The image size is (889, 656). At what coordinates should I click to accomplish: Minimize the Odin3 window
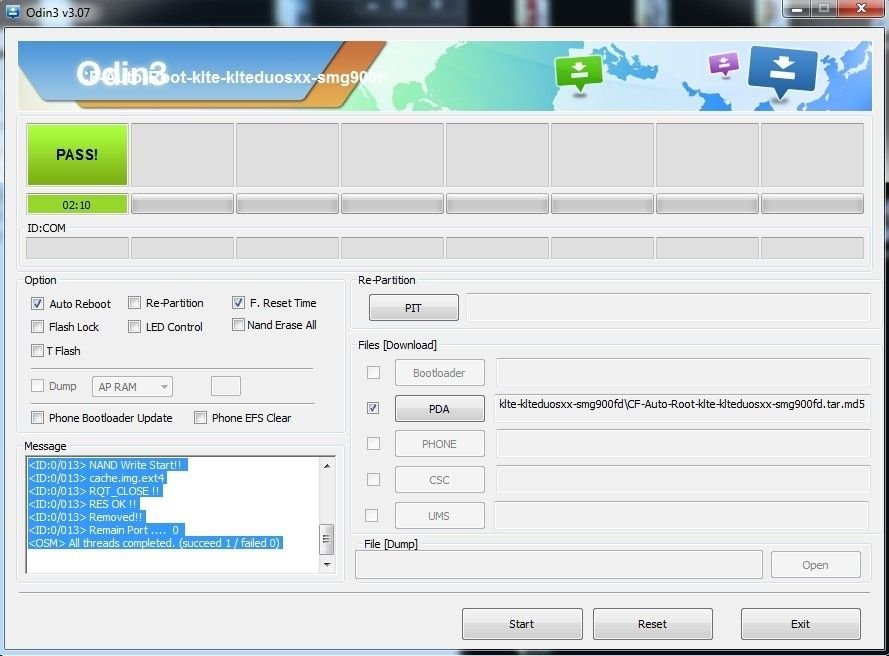point(798,9)
